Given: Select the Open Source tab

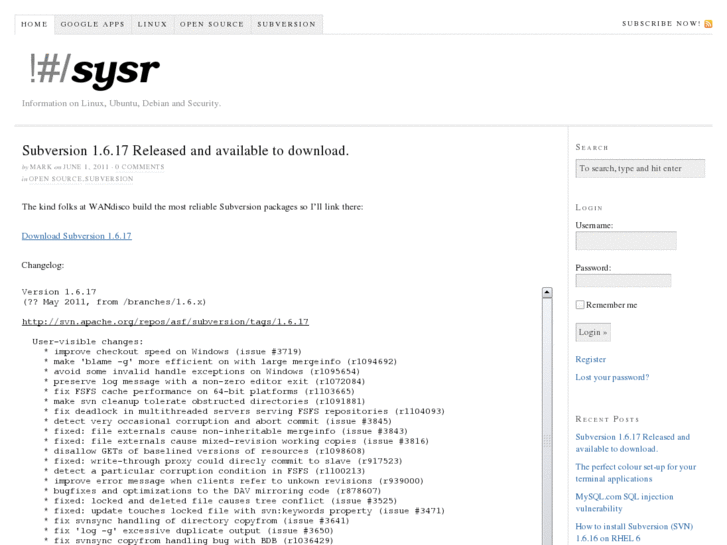Looking at the screenshot, I should tap(212, 24).
